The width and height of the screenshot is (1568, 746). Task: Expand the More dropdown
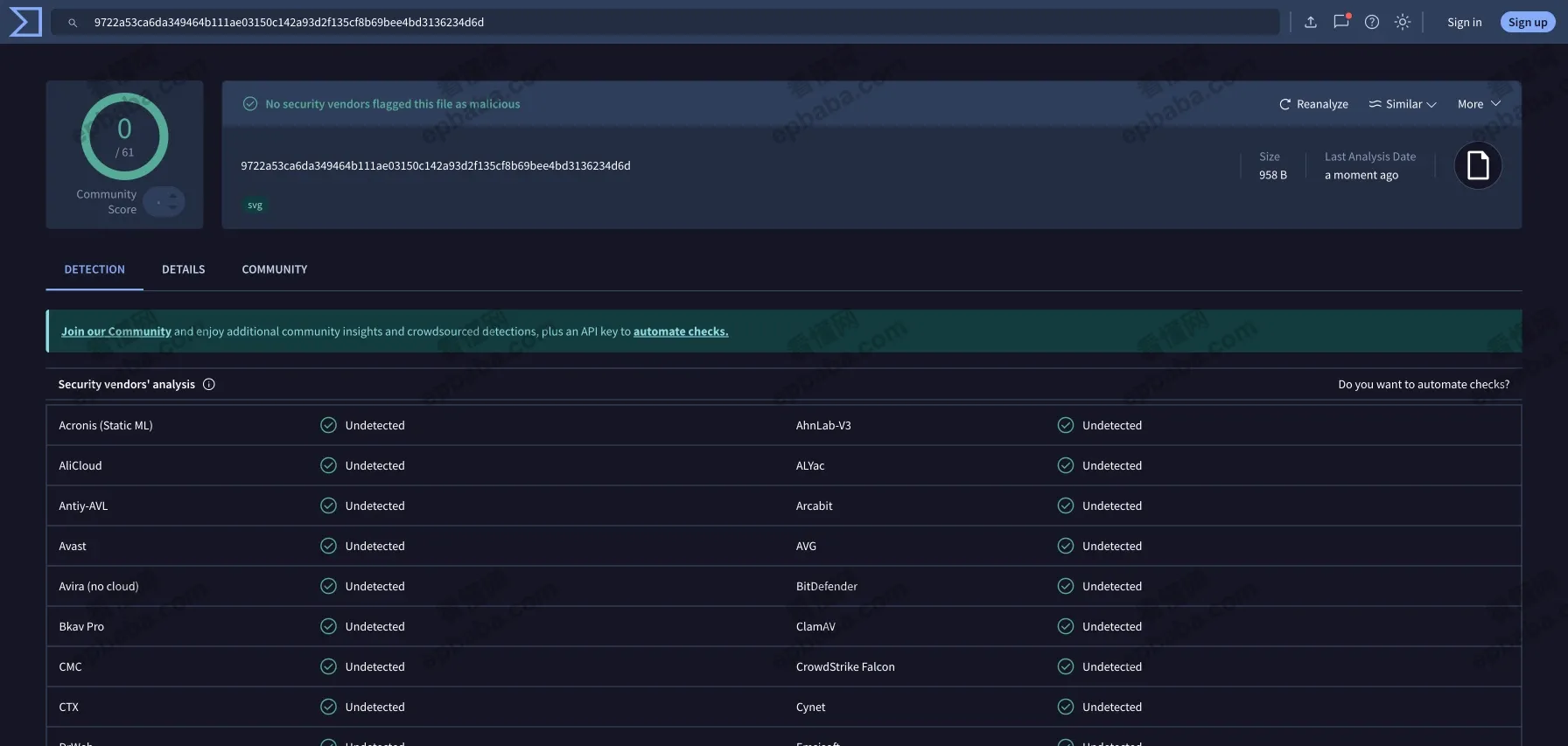tap(1479, 104)
